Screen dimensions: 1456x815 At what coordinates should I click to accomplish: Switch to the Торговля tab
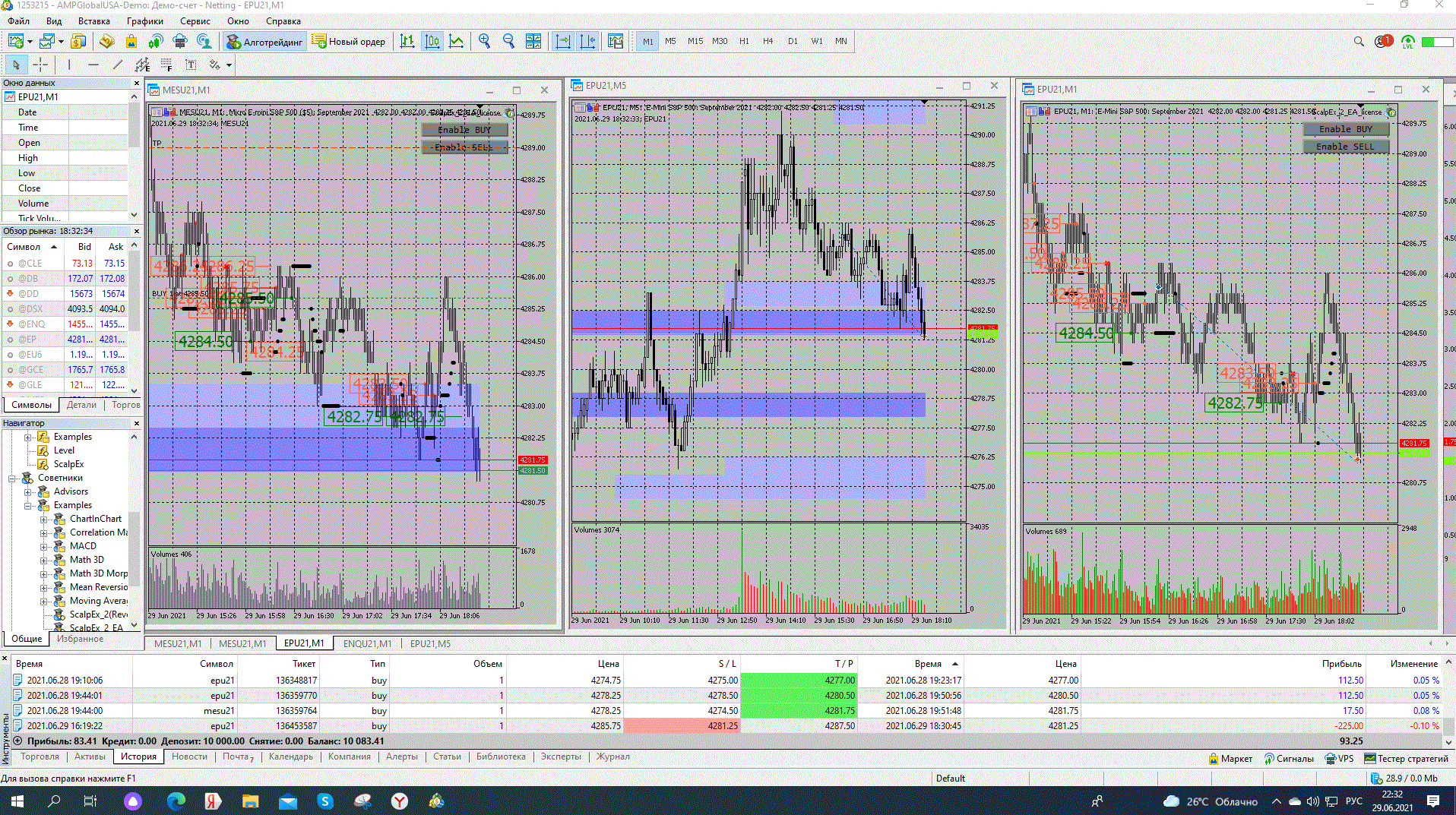tap(40, 757)
